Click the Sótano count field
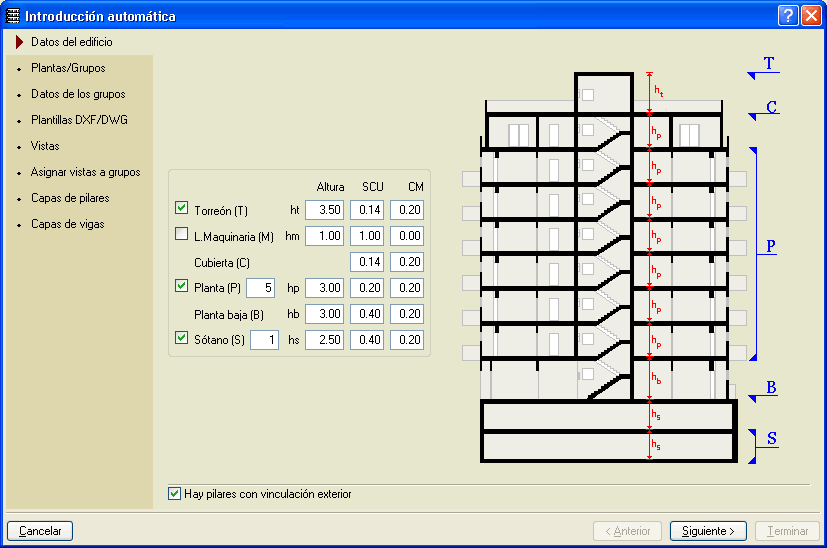 (264, 340)
